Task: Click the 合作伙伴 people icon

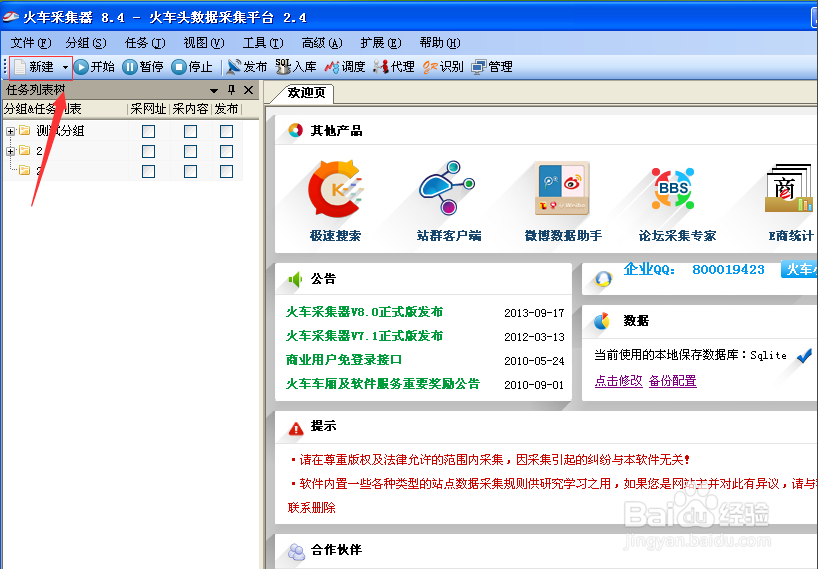Action: [x=296, y=551]
